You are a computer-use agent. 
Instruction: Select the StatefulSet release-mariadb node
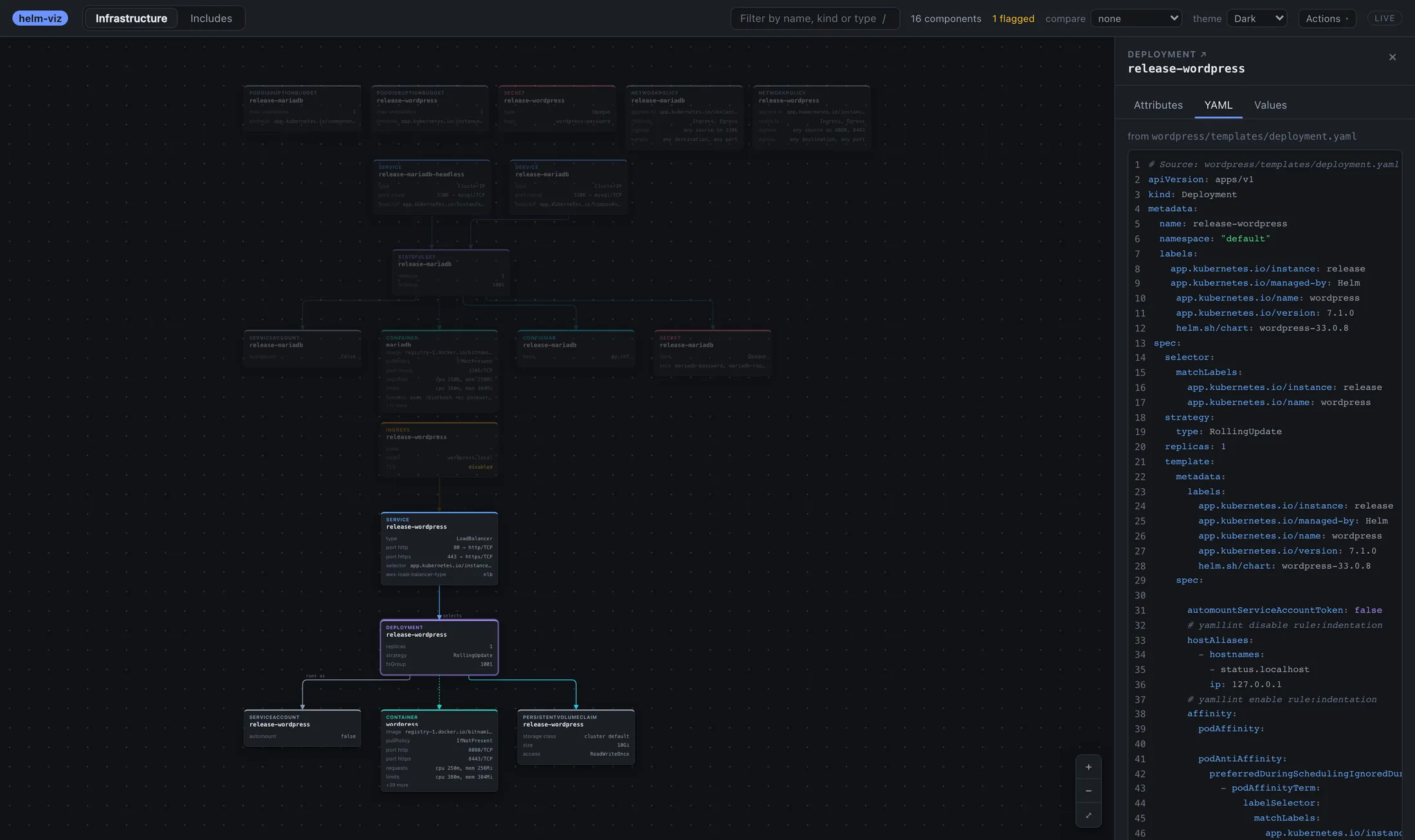point(451,273)
